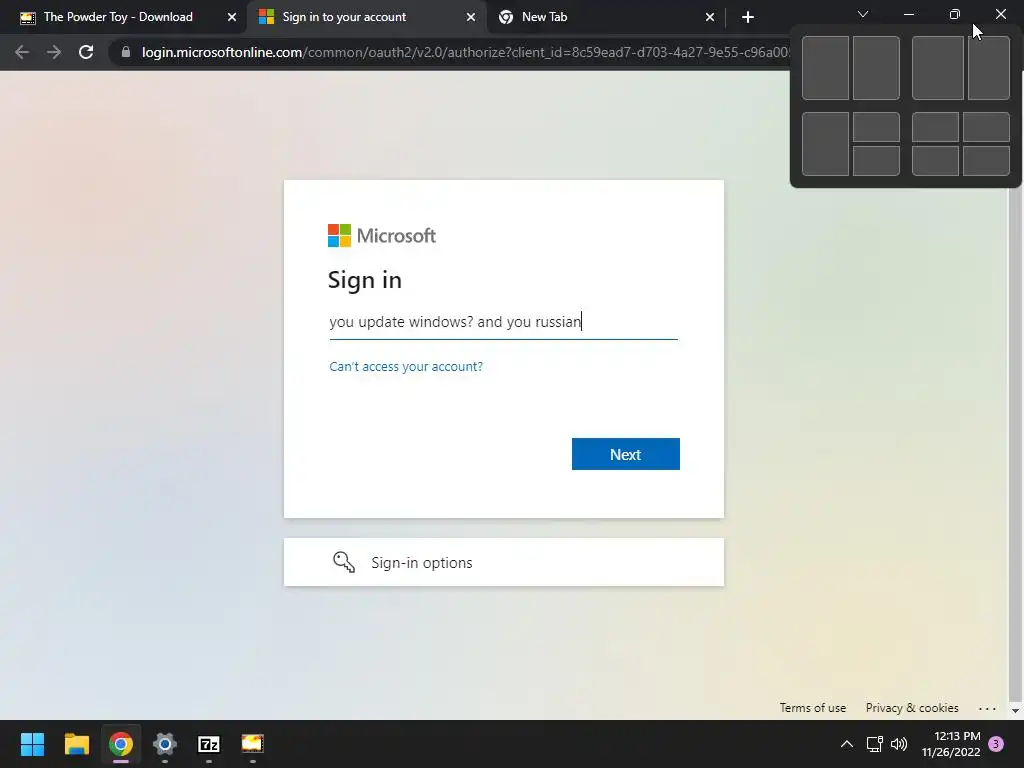Close the Sign in to your account tab

470,17
